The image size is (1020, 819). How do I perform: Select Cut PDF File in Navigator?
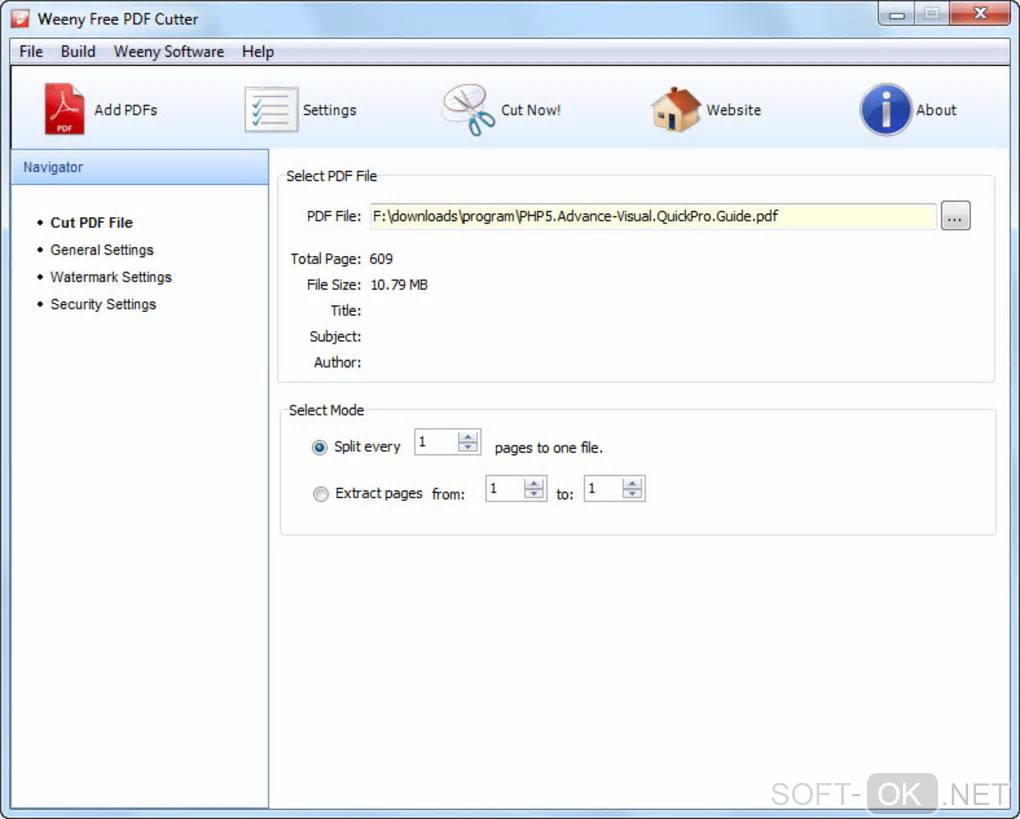click(92, 222)
